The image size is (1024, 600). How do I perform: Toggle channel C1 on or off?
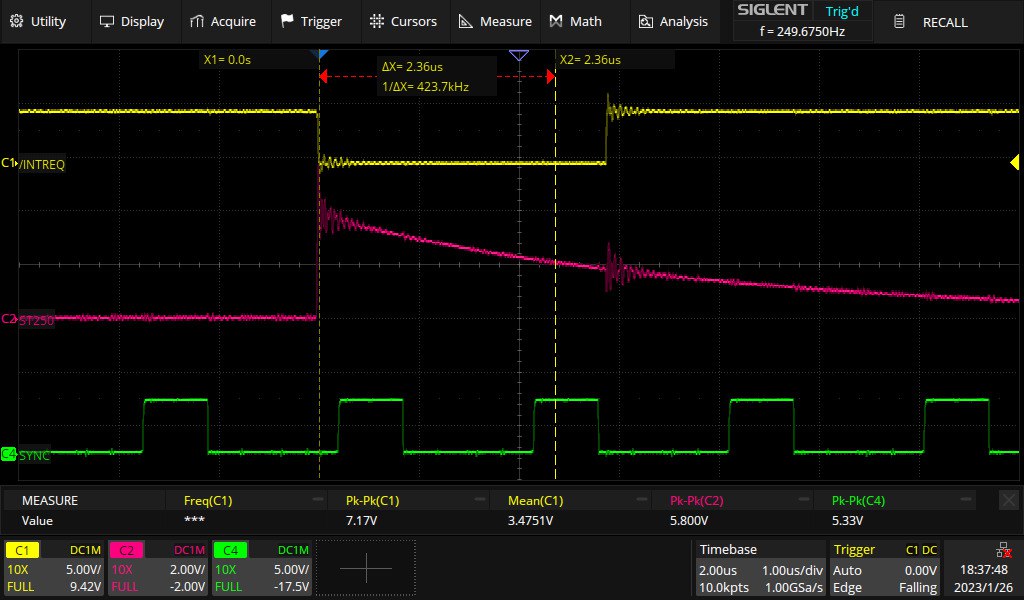pyautogui.click(x=22, y=549)
